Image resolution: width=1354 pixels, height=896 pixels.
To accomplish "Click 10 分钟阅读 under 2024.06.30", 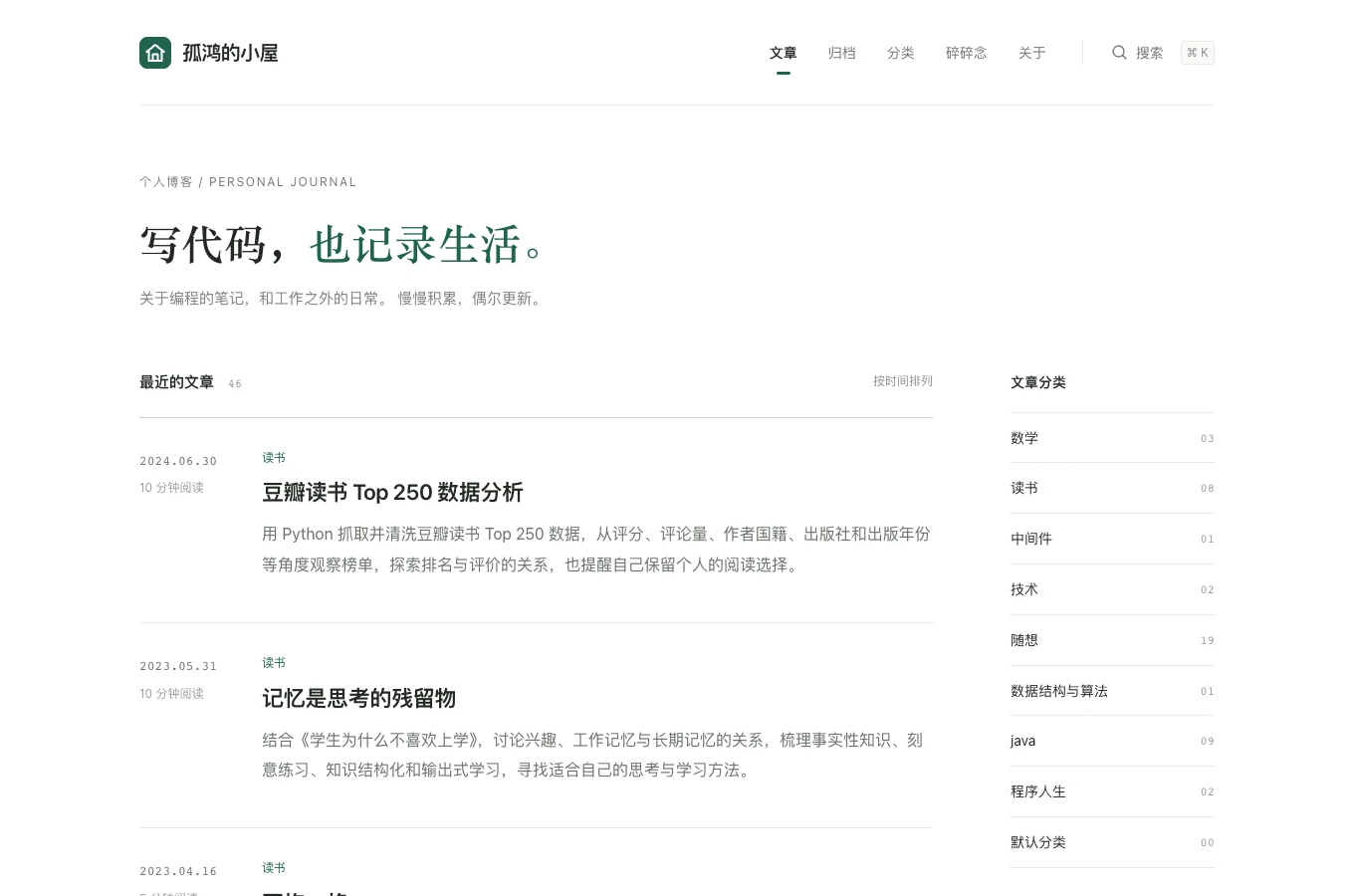I will pyautogui.click(x=171, y=488).
